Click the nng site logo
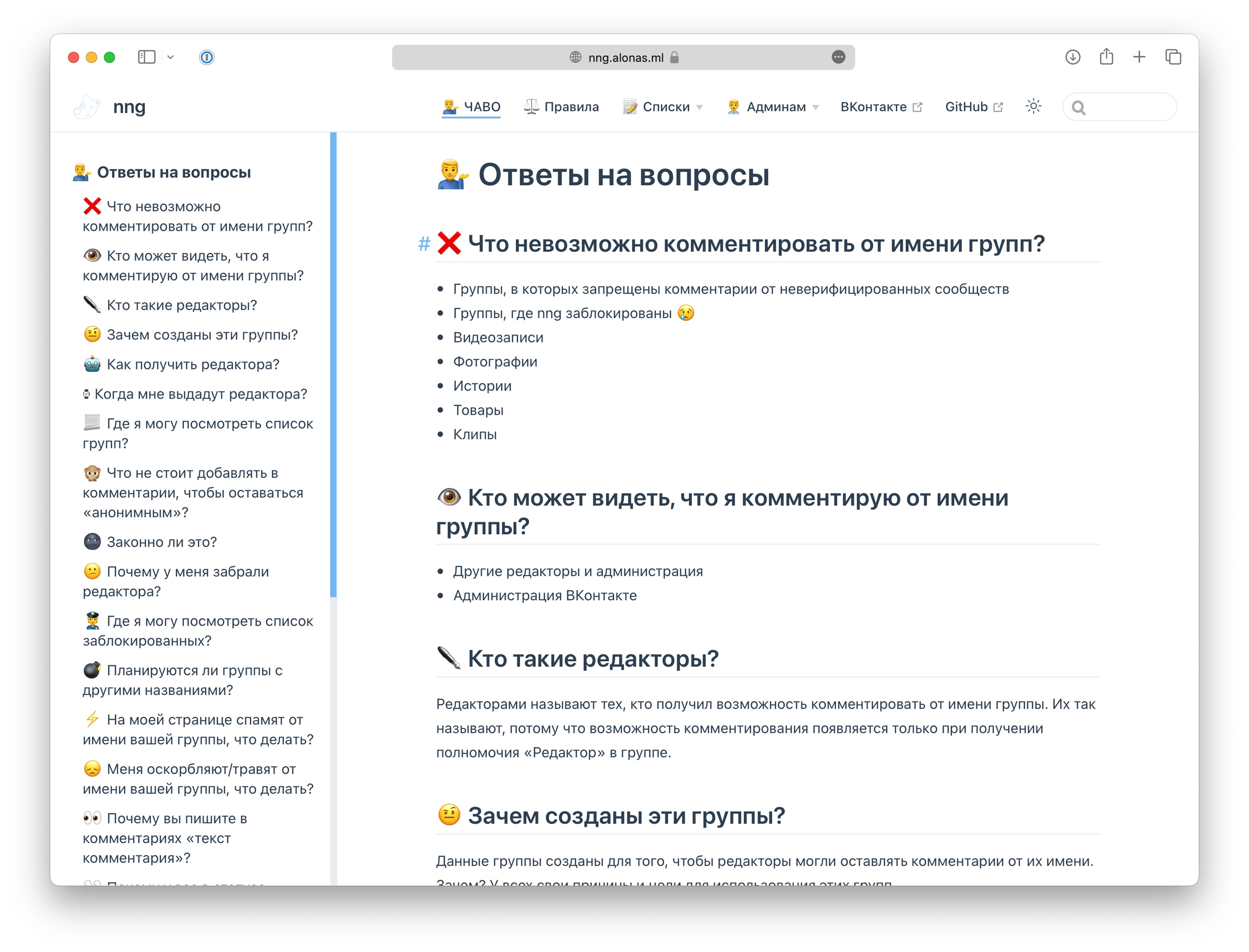Viewport: 1249px width, 952px height. (88, 106)
